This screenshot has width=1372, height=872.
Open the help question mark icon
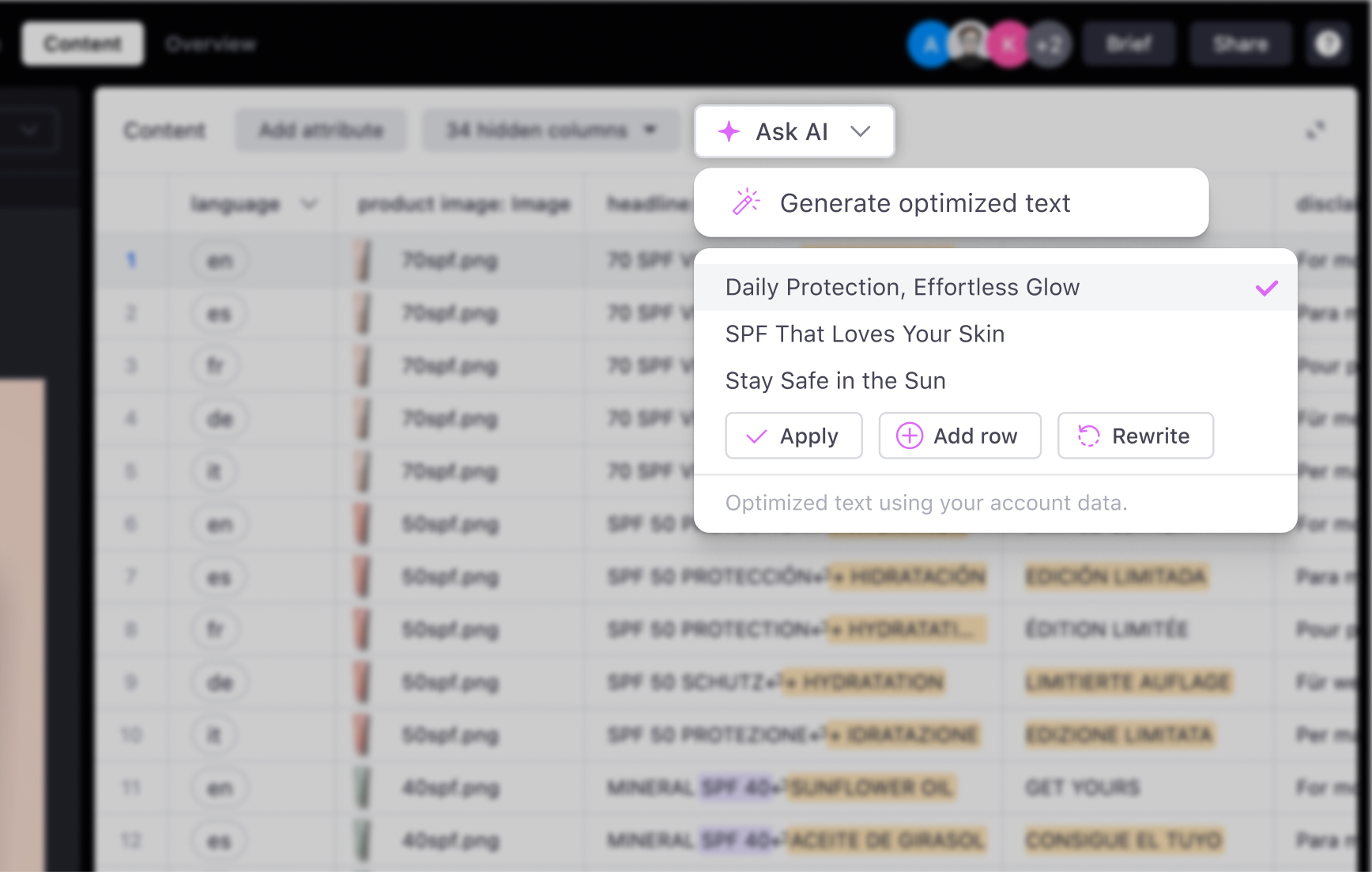pyautogui.click(x=1328, y=44)
